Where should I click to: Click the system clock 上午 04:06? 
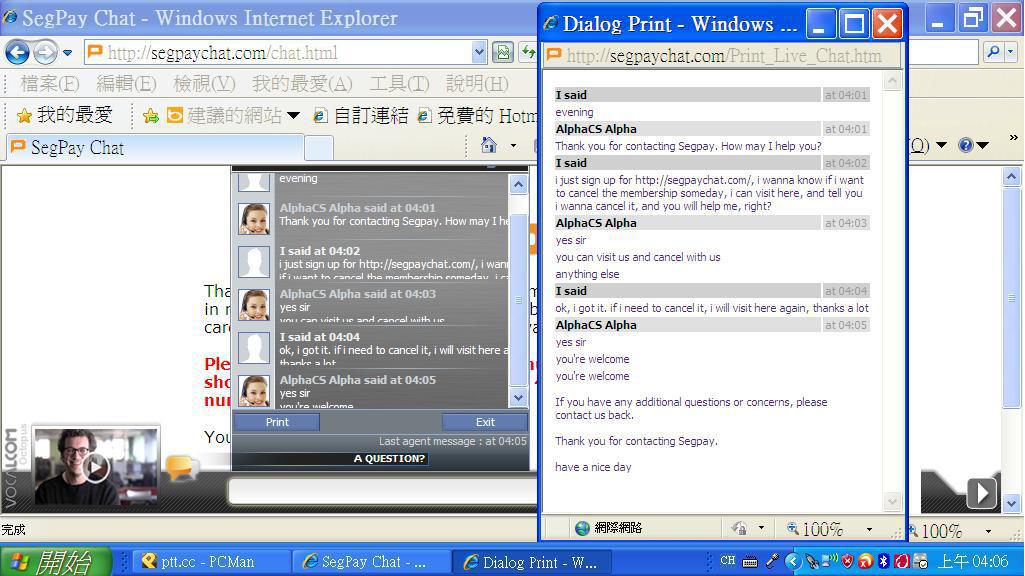click(x=973, y=561)
